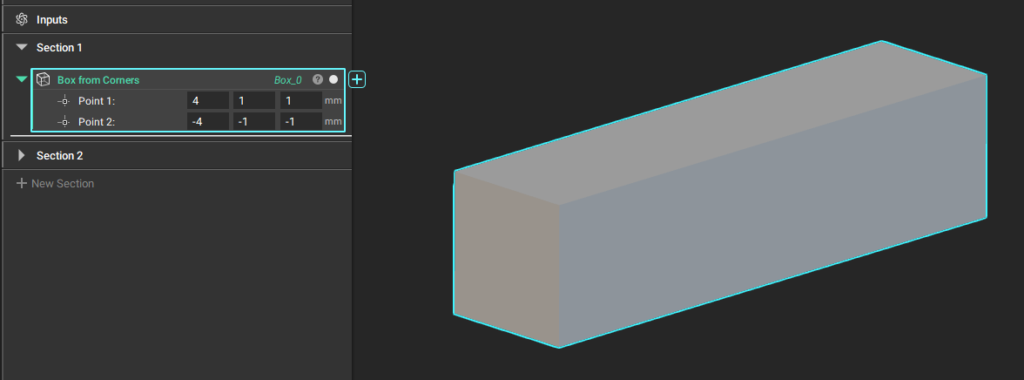
Task: Select the Inputs panel header
Action: click(176, 20)
